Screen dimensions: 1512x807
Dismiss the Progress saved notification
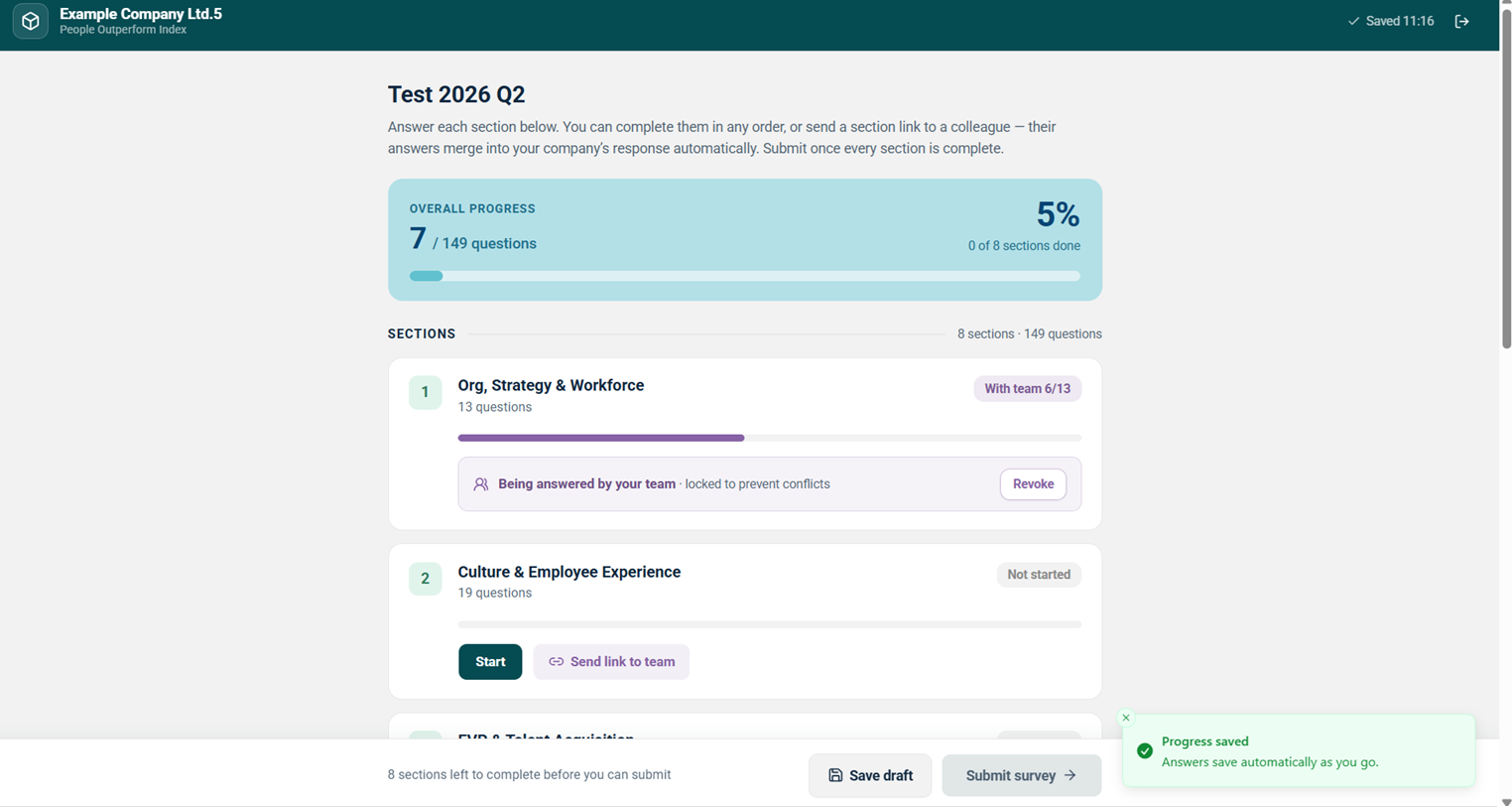click(1126, 718)
